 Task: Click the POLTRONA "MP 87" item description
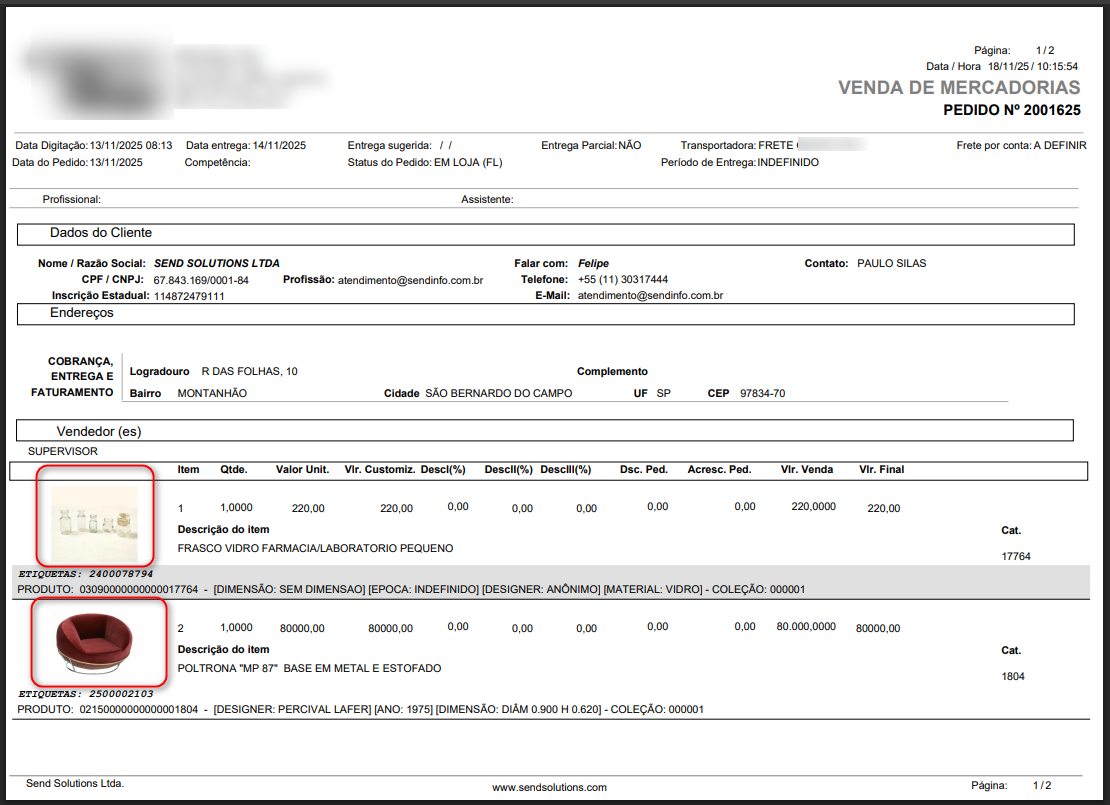(309, 668)
